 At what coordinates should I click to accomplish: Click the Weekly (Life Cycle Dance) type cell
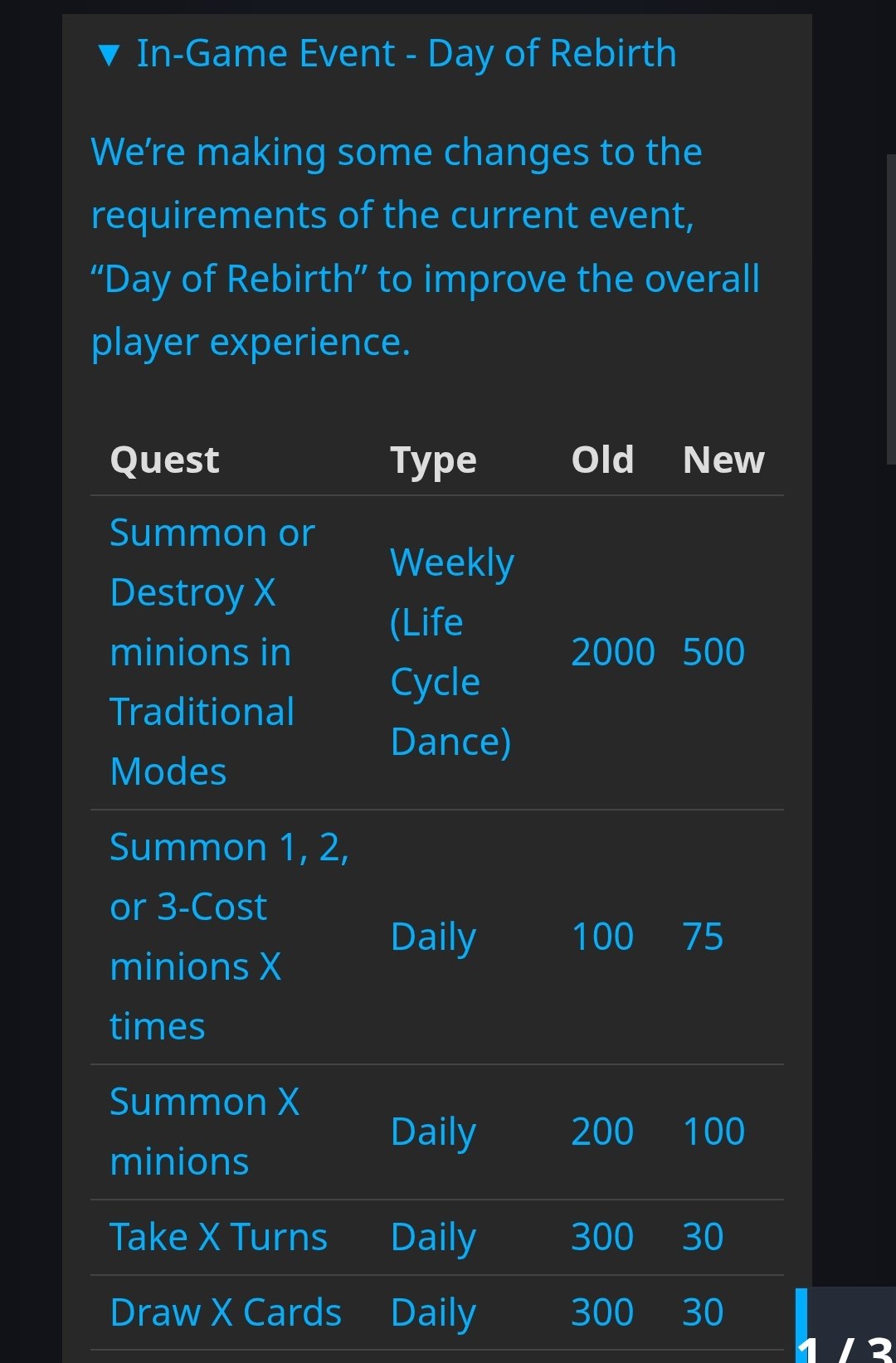(x=452, y=652)
